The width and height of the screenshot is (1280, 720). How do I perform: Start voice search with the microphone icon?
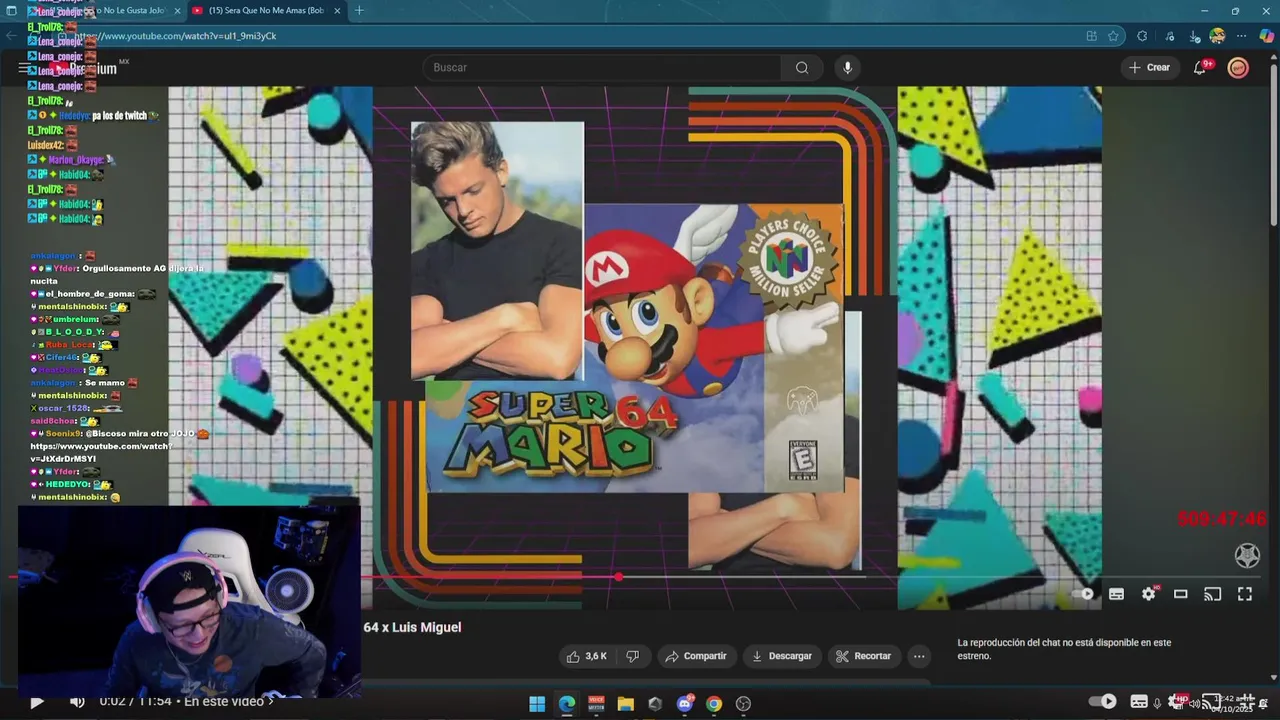point(848,68)
